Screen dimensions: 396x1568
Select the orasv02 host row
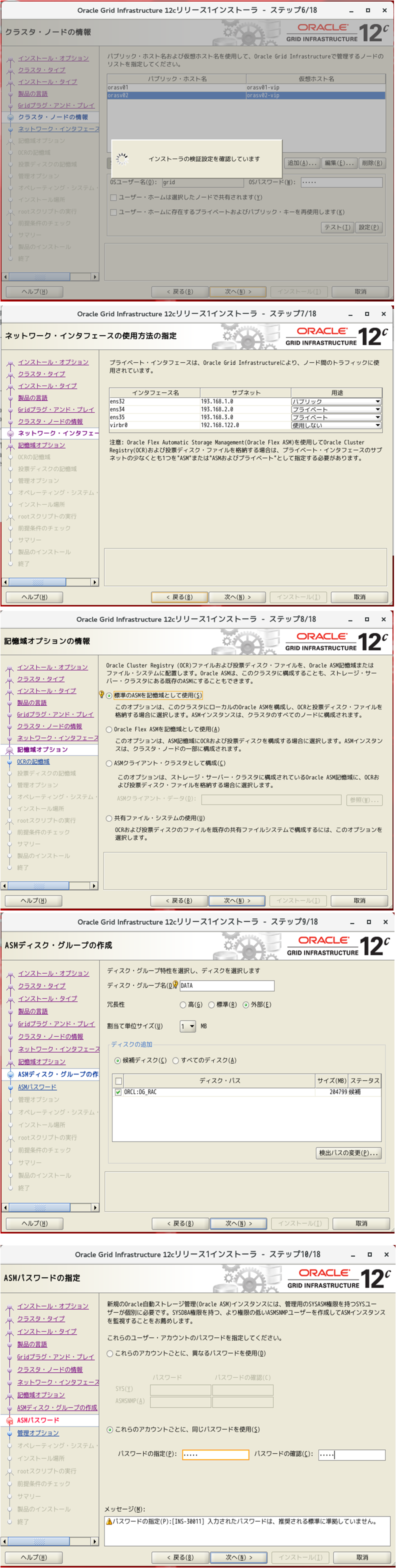pos(246,95)
